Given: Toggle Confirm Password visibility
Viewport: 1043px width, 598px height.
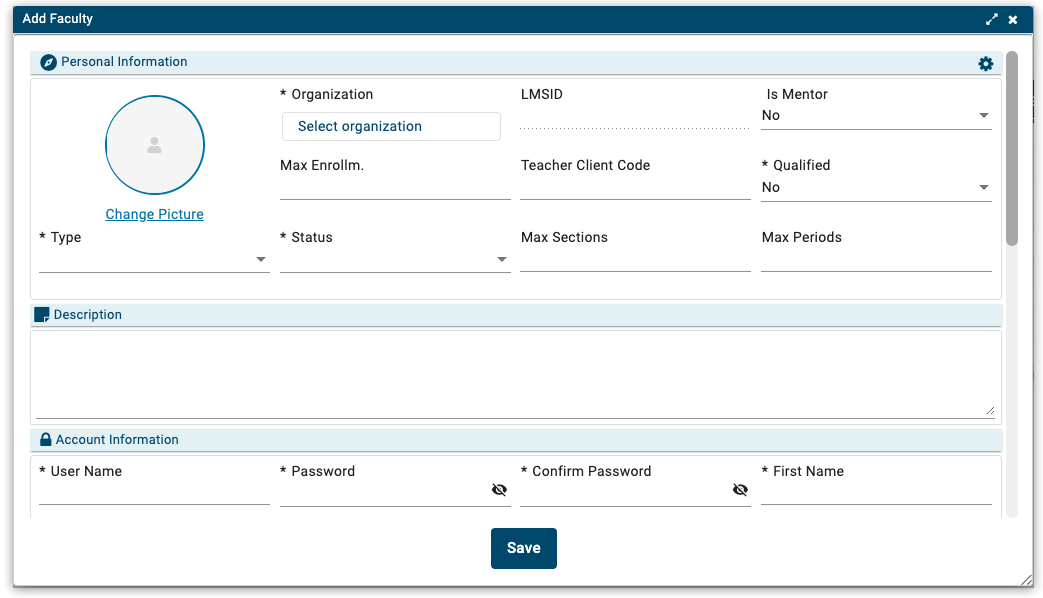Looking at the screenshot, I should pyautogui.click(x=740, y=490).
